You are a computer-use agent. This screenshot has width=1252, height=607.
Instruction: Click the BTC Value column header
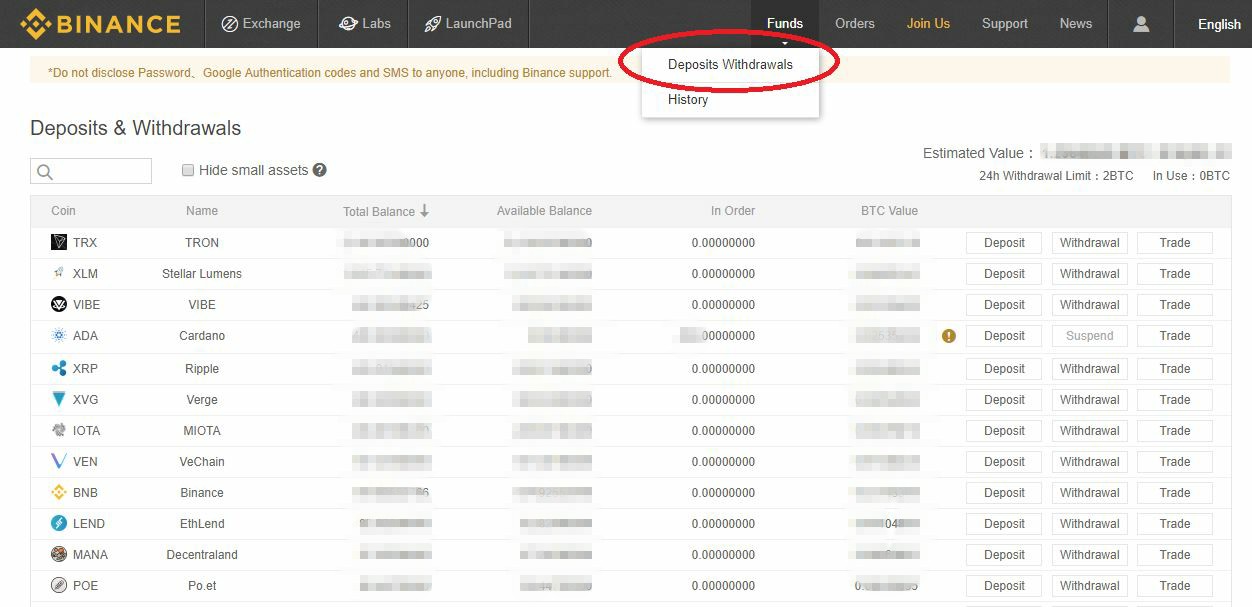[x=889, y=211]
